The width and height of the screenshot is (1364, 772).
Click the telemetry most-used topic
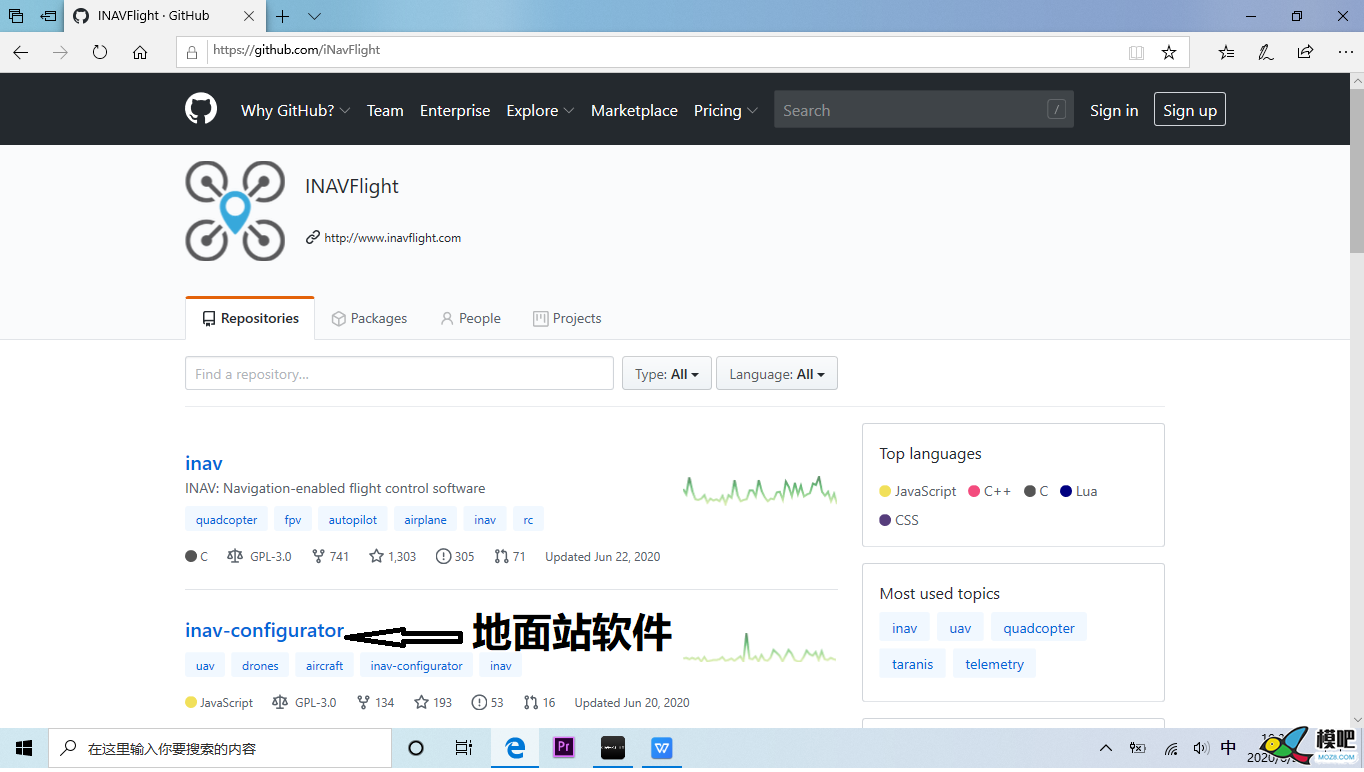(995, 664)
